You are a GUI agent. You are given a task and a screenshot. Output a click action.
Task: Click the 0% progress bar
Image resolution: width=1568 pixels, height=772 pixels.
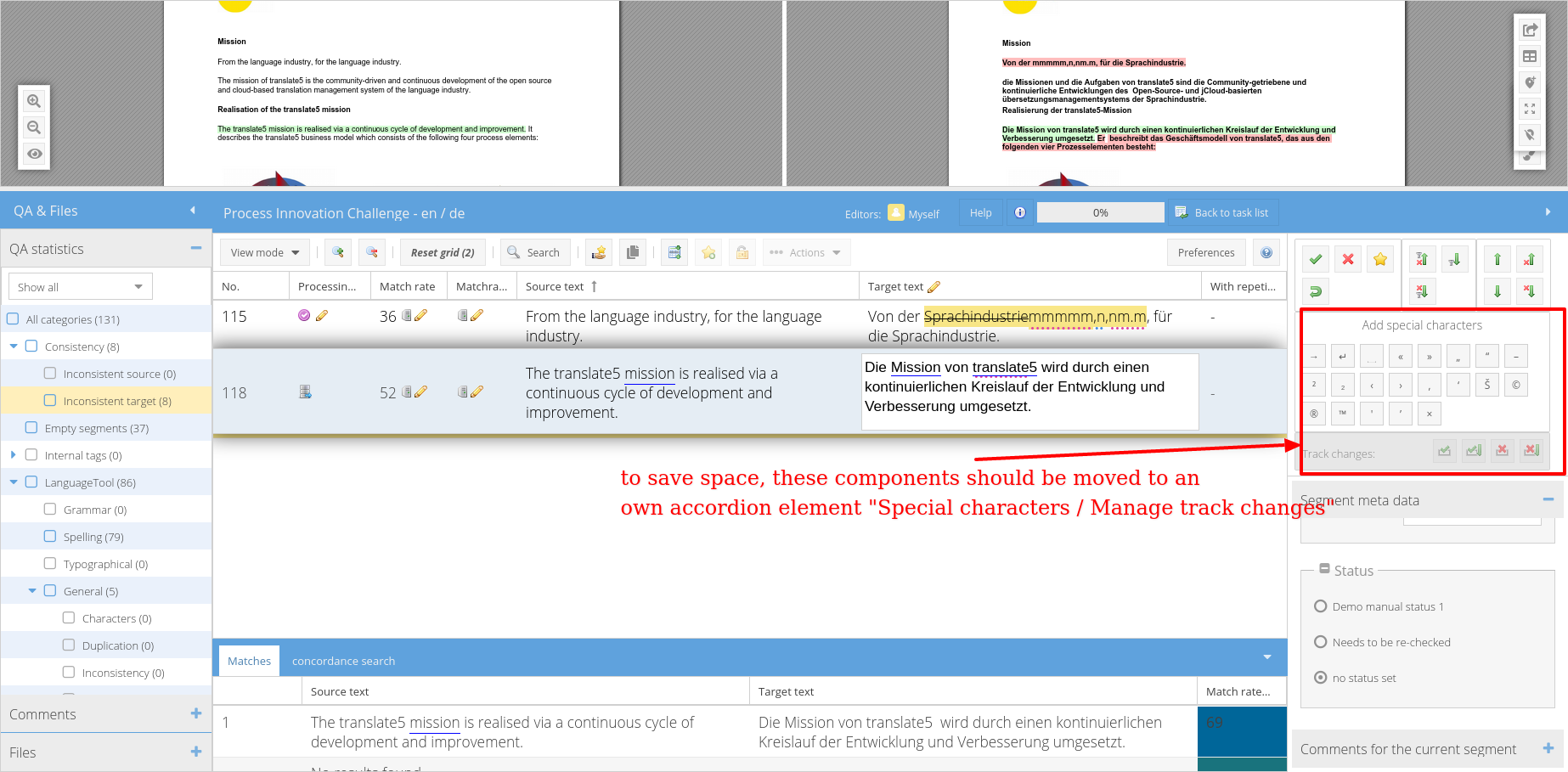[x=1100, y=213]
